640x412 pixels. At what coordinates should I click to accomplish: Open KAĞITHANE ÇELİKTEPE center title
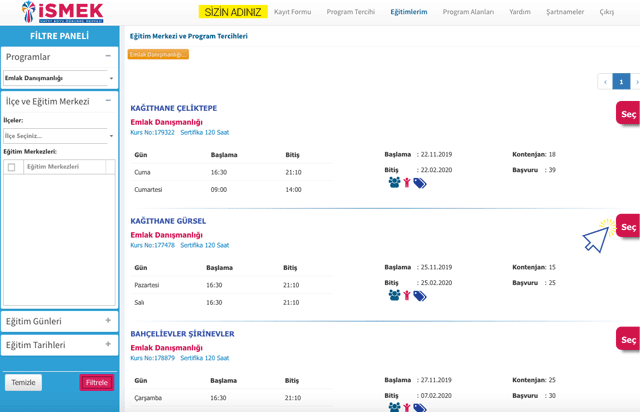coord(173,108)
